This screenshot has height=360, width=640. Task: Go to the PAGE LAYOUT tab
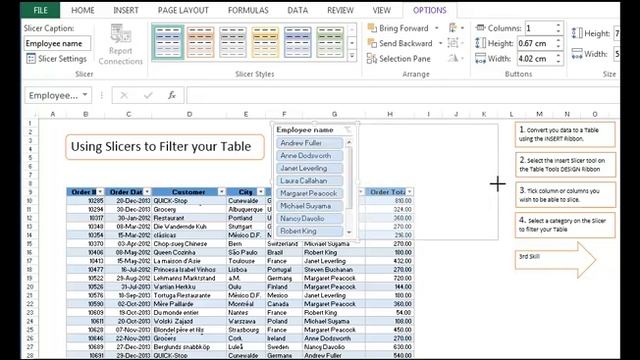[183, 11]
